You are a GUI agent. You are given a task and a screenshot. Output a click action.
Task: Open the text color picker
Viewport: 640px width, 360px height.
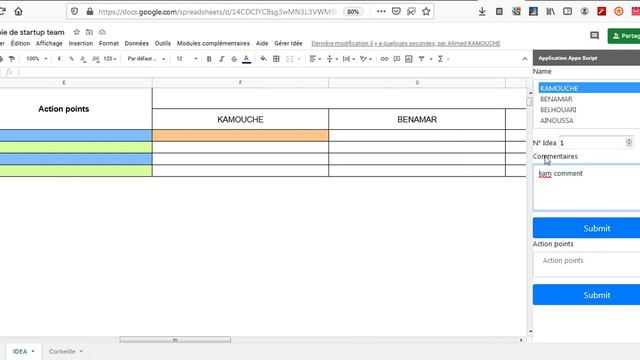click(246, 59)
